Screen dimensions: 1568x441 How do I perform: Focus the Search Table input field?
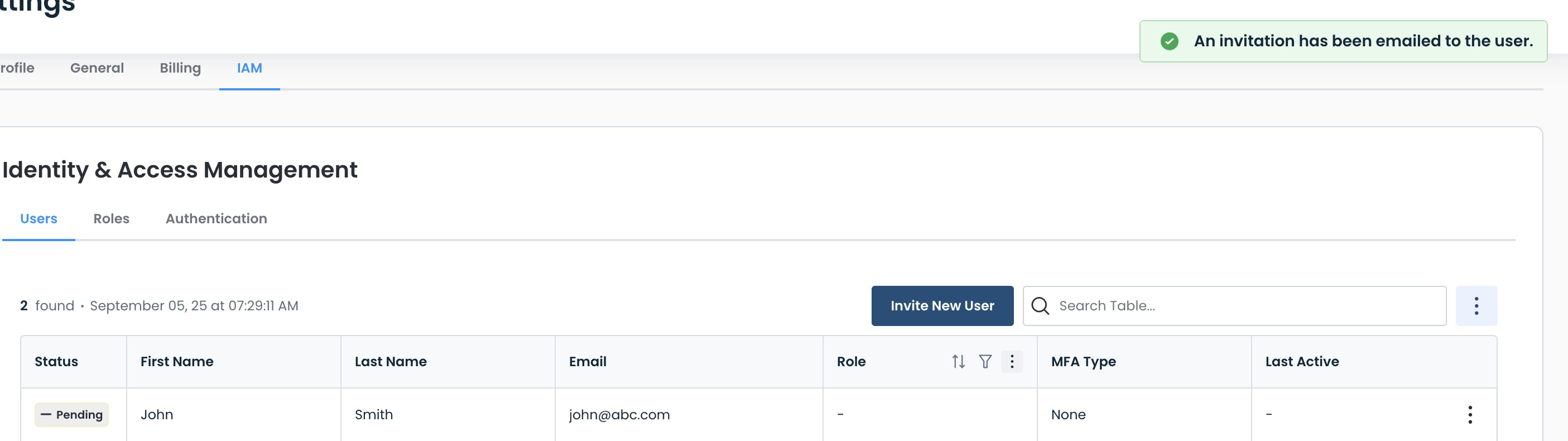(1234, 306)
